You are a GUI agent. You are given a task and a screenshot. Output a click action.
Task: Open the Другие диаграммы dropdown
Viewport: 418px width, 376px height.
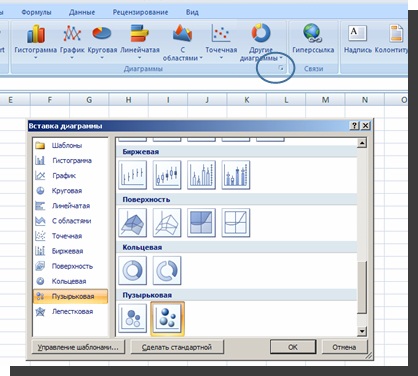point(261,42)
